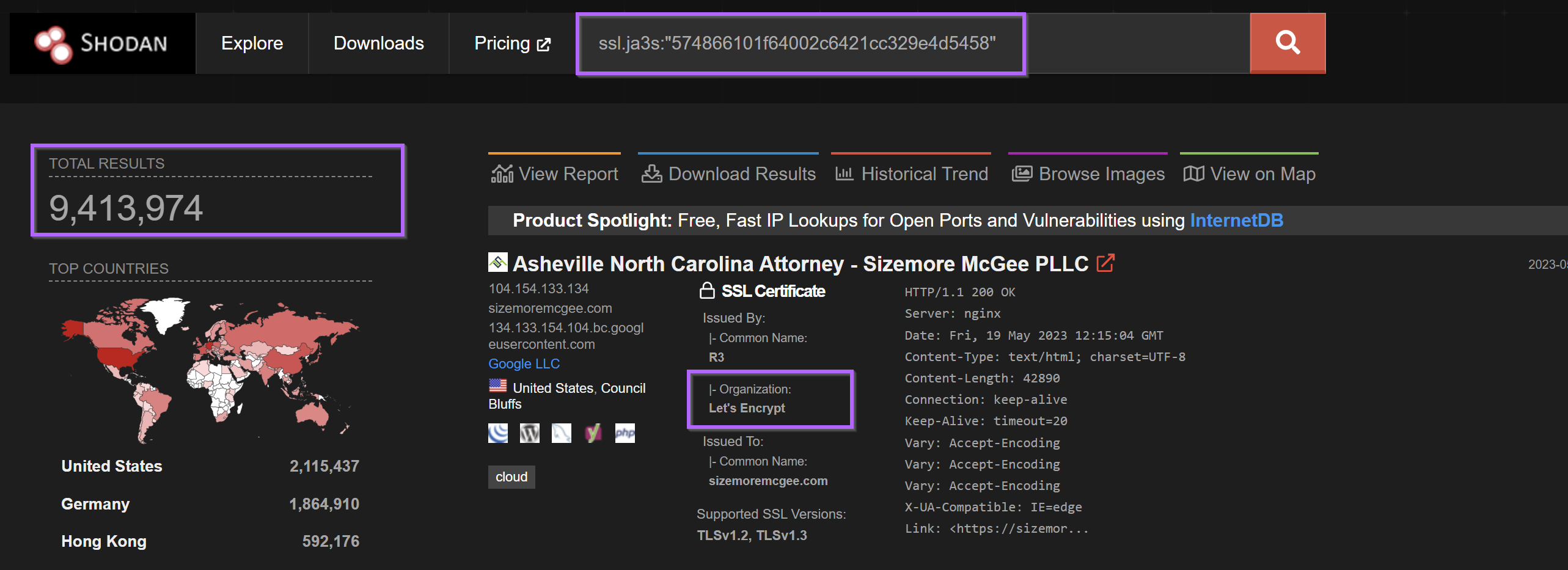Filter by Germany in Top Countries
The width and height of the screenshot is (1568, 570).
(95, 504)
